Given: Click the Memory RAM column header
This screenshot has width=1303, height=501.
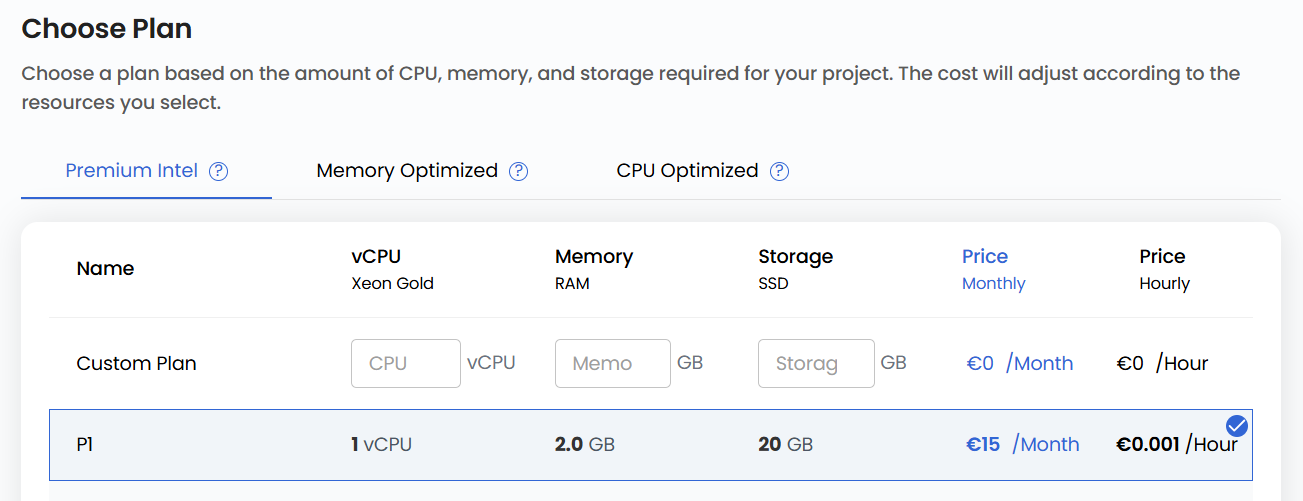Looking at the screenshot, I should click(x=594, y=269).
